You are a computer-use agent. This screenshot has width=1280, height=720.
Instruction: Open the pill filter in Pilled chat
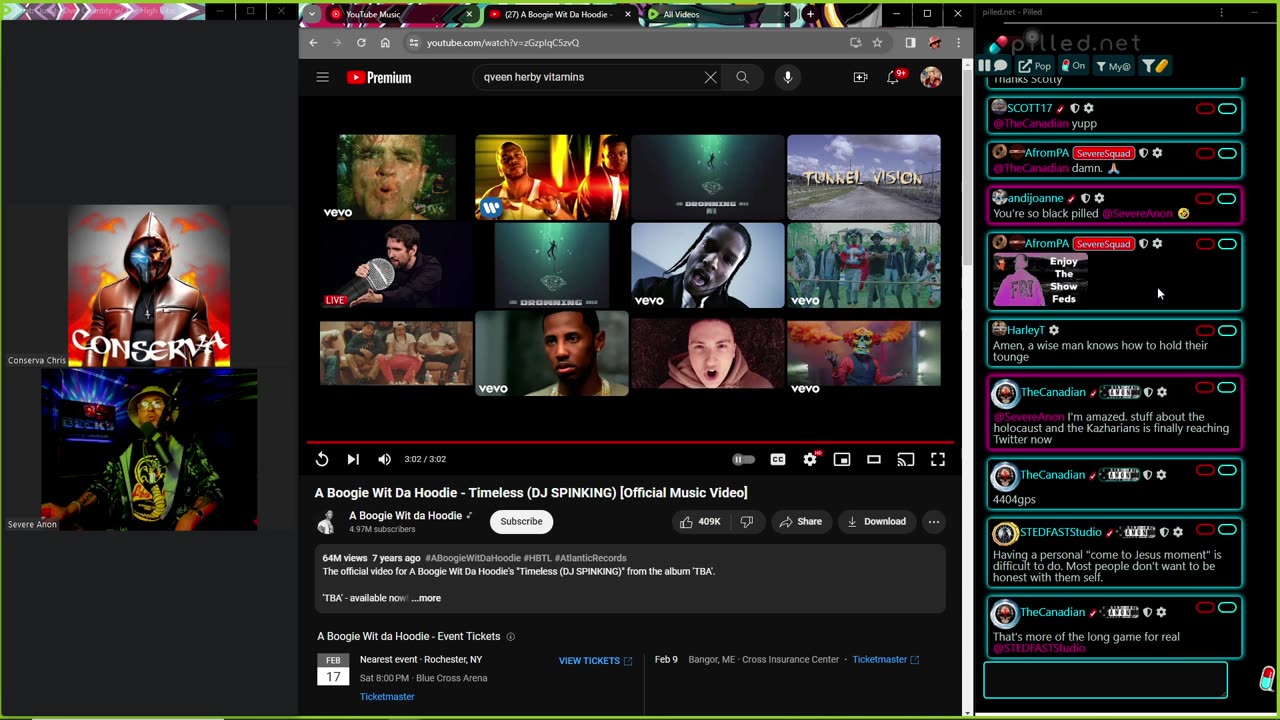(1155, 66)
